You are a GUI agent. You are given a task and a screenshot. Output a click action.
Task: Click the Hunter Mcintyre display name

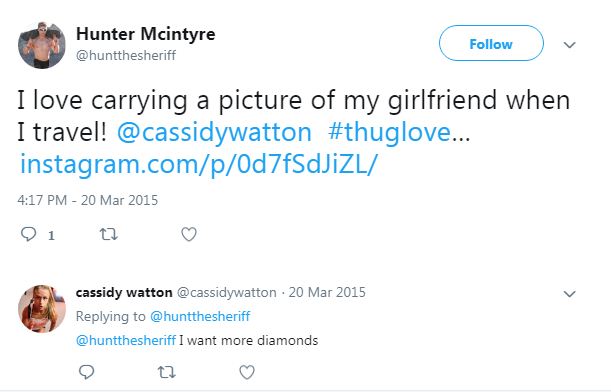tap(145, 34)
